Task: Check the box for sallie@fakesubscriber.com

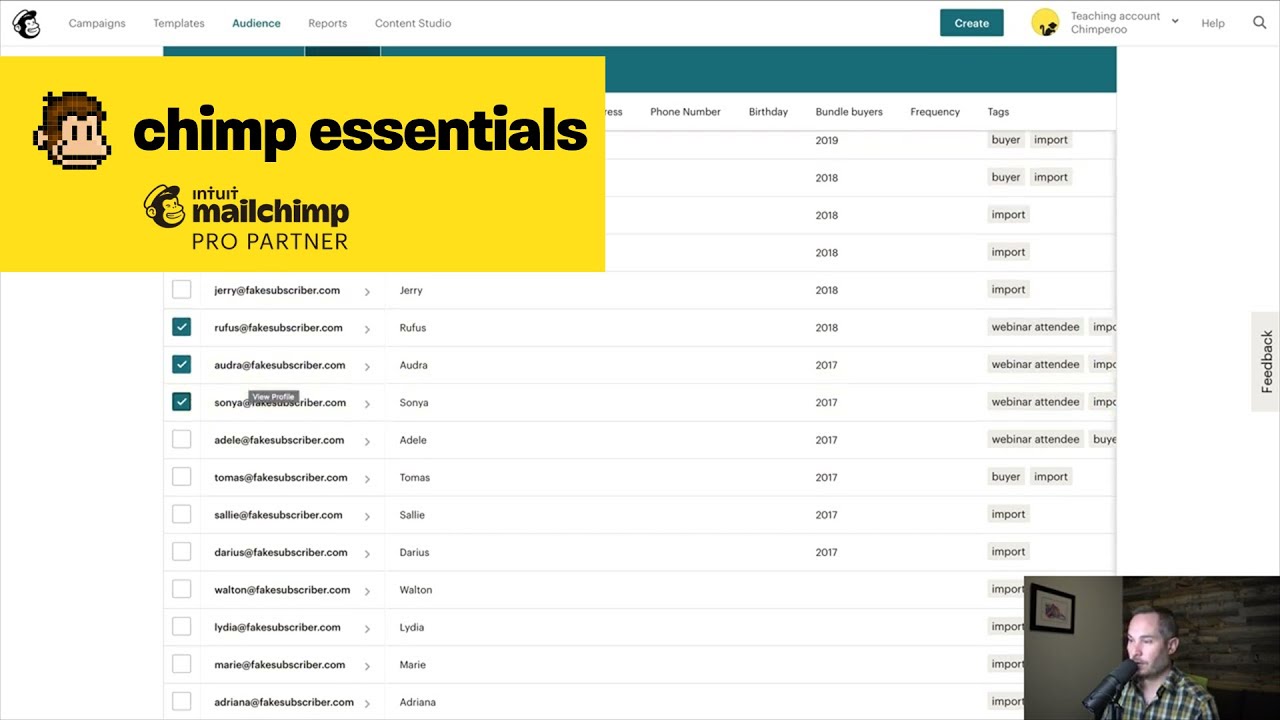Action: (x=181, y=515)
